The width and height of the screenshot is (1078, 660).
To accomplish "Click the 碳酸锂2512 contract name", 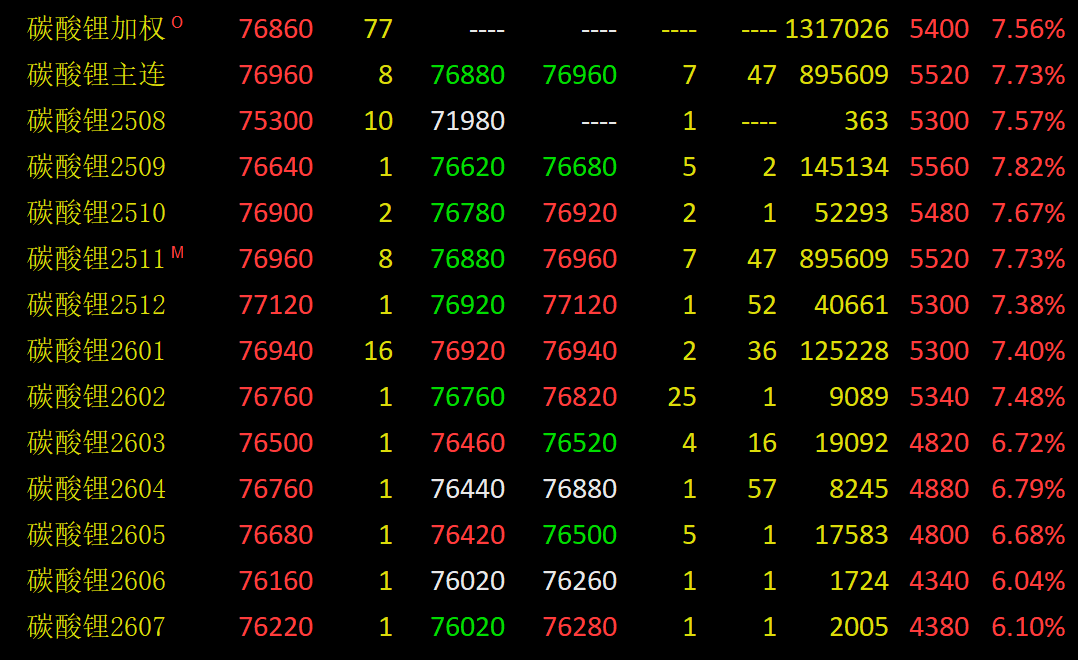I will [96, 305].
